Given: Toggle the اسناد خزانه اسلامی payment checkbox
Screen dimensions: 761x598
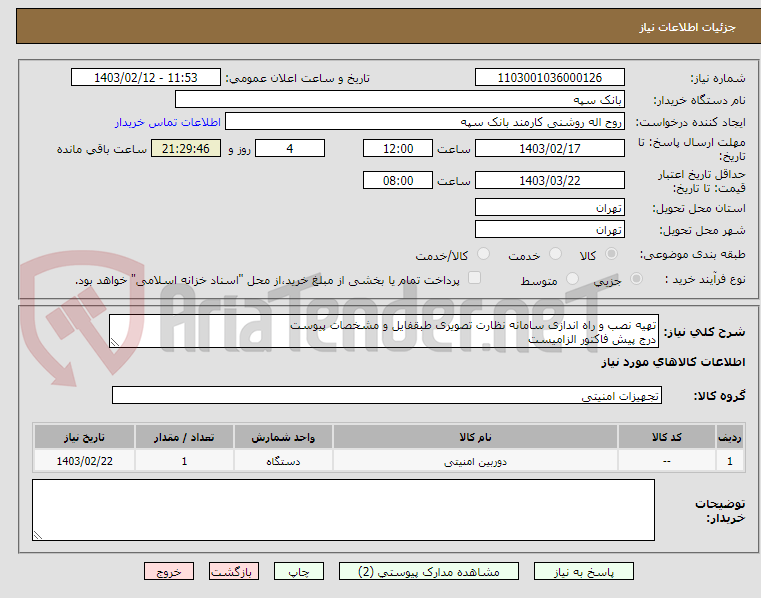Looking at the screenshot, I should (x=474, y=278).
